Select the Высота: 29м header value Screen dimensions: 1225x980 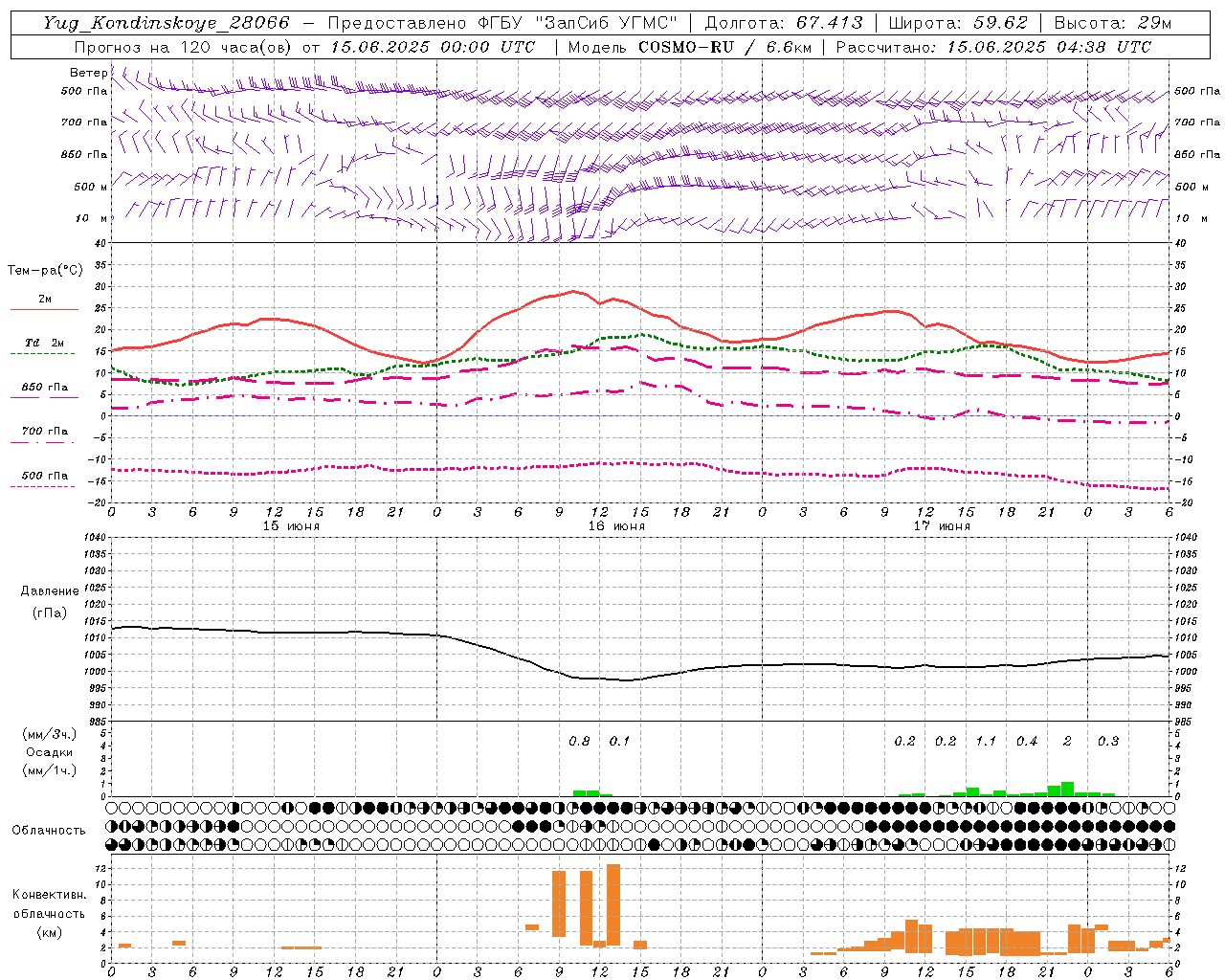click(1112, 23)
